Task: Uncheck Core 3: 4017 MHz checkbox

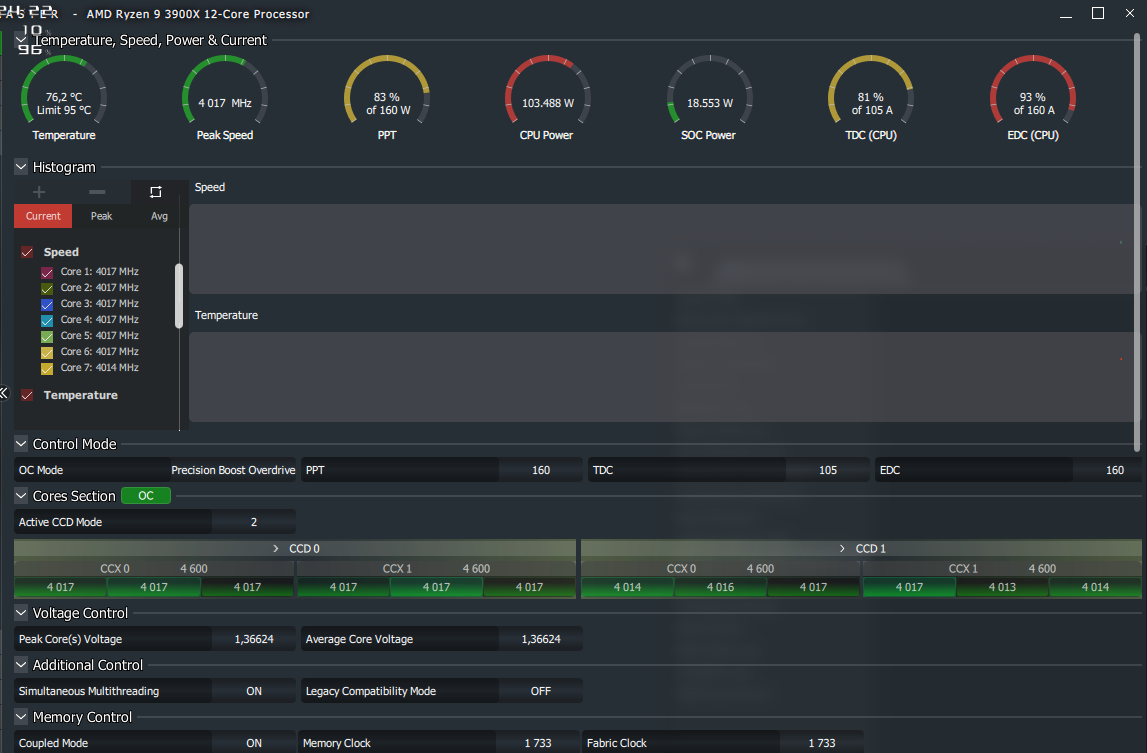Action: 47,304
